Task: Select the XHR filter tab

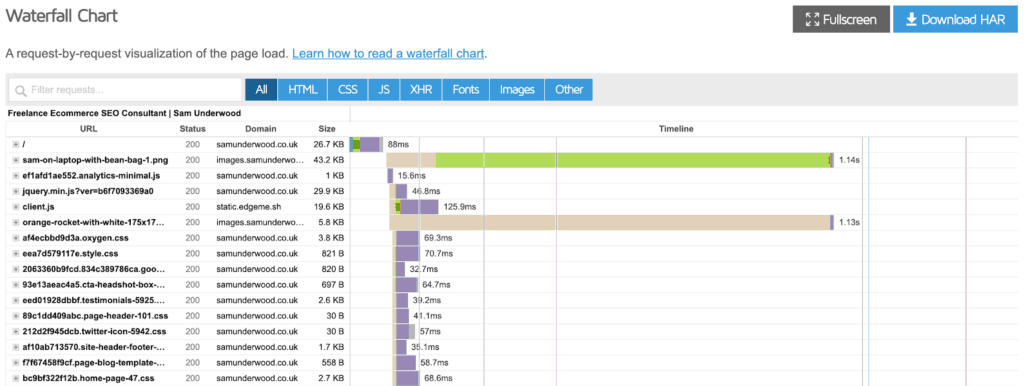Action: (421, 89)
